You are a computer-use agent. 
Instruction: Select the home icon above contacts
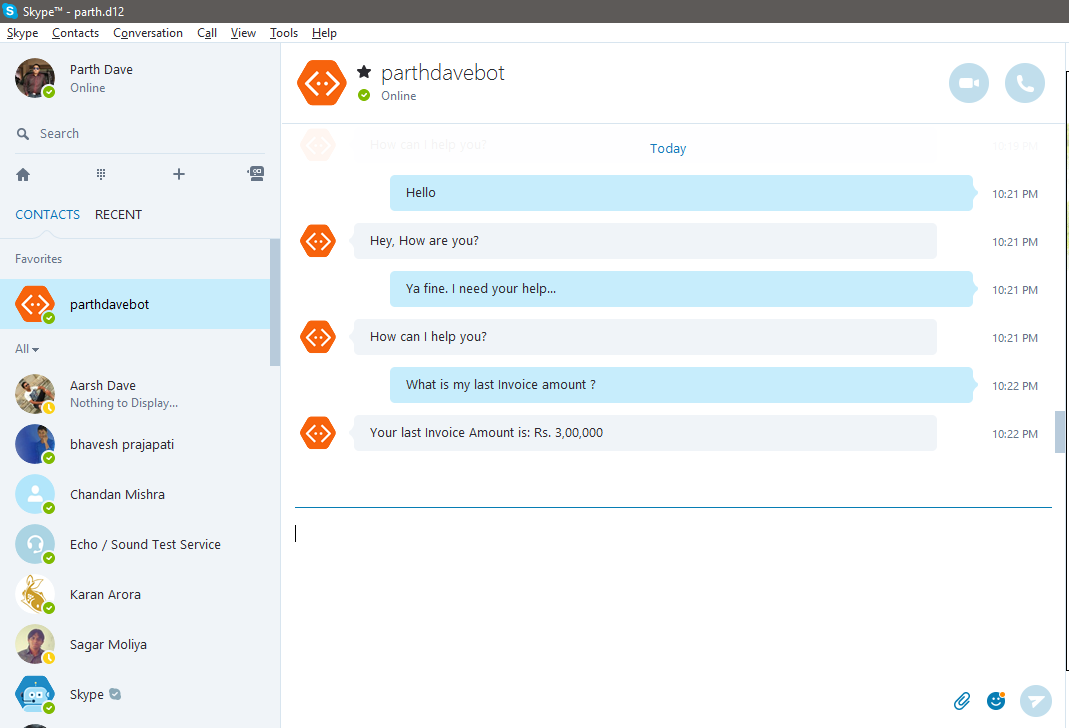(22, 173)
